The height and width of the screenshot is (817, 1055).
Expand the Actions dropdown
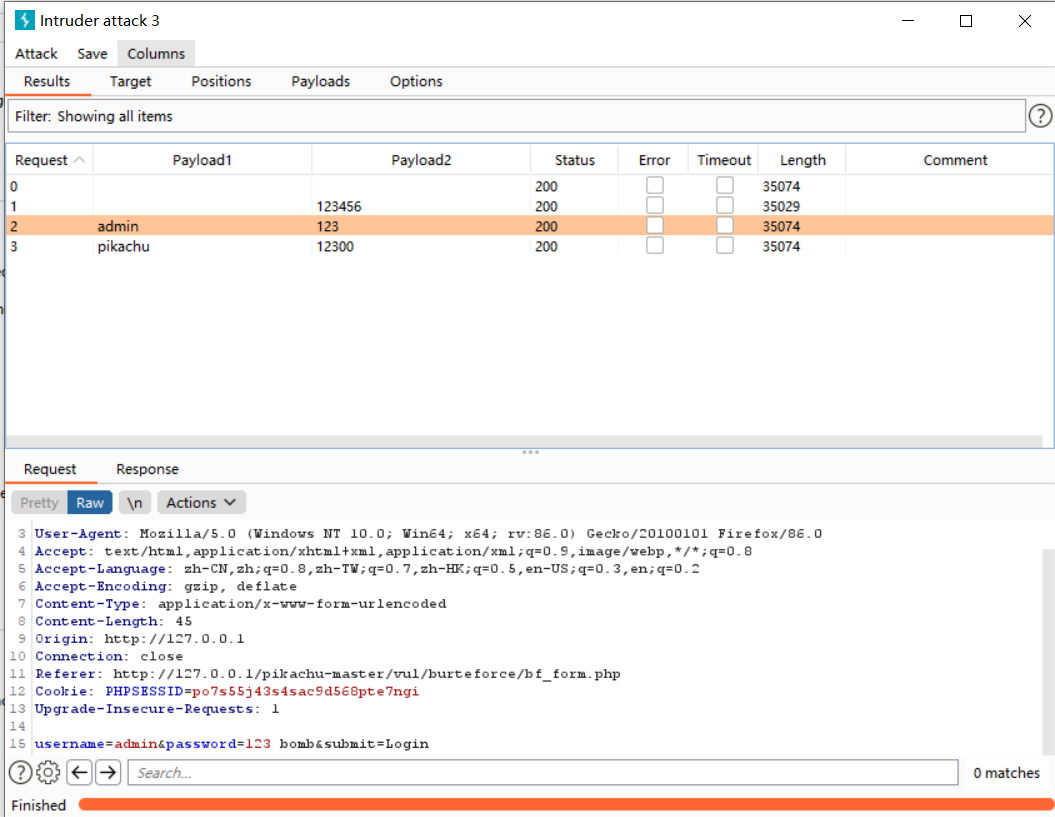click(x=201, y=503)
